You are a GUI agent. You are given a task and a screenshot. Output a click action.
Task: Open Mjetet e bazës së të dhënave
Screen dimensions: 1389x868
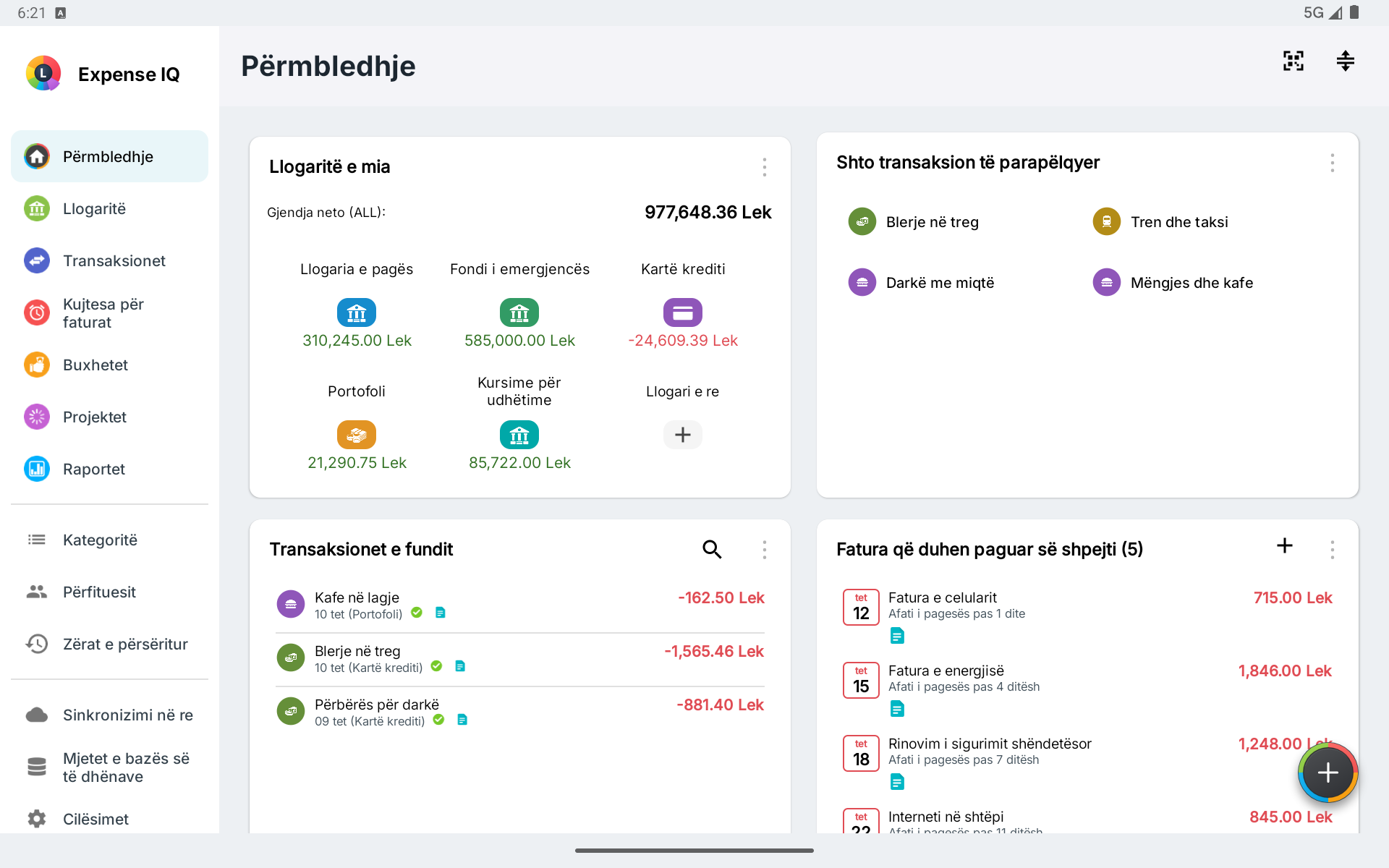(x=109, y=767)
